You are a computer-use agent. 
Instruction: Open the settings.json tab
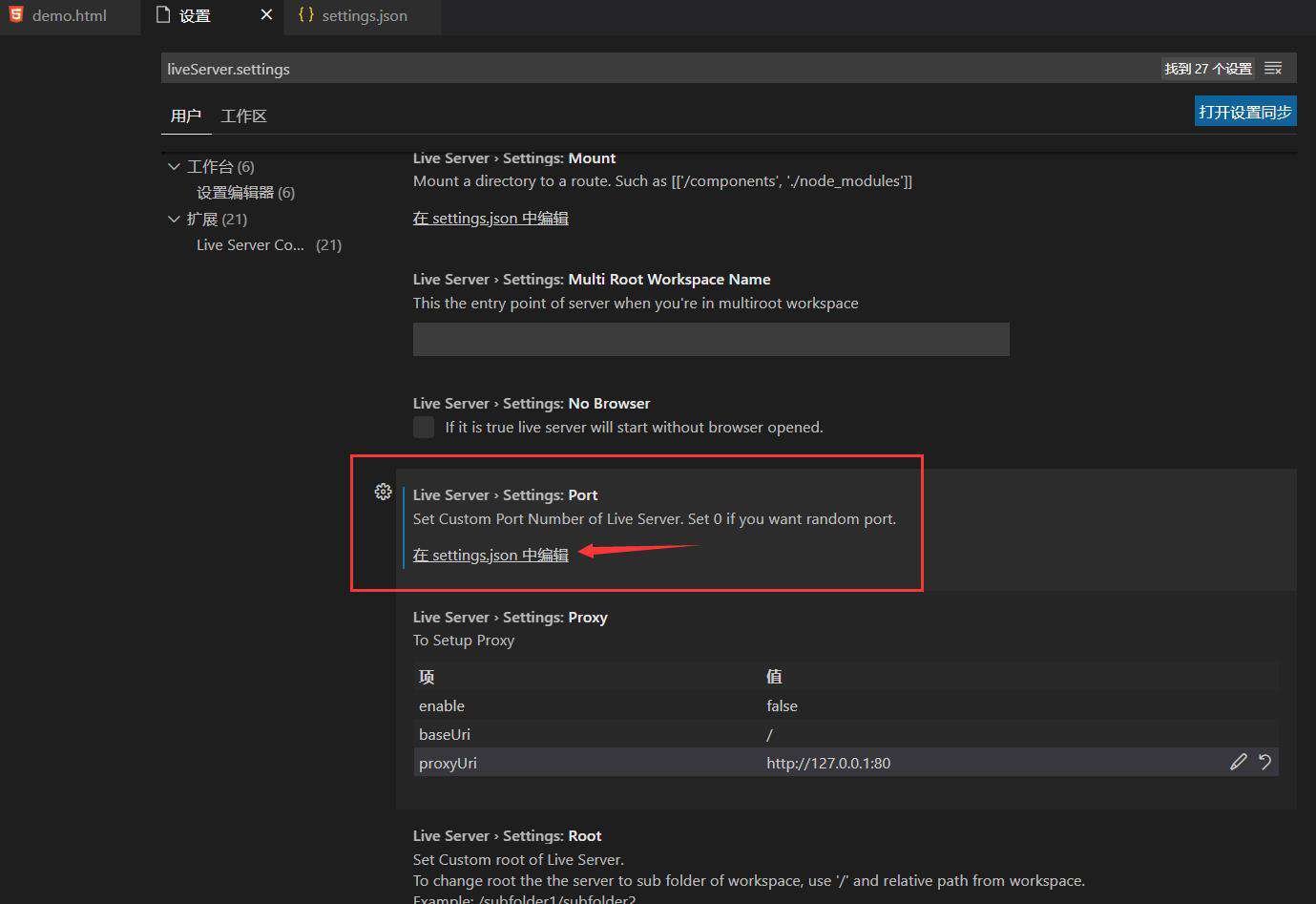[364, 16]
